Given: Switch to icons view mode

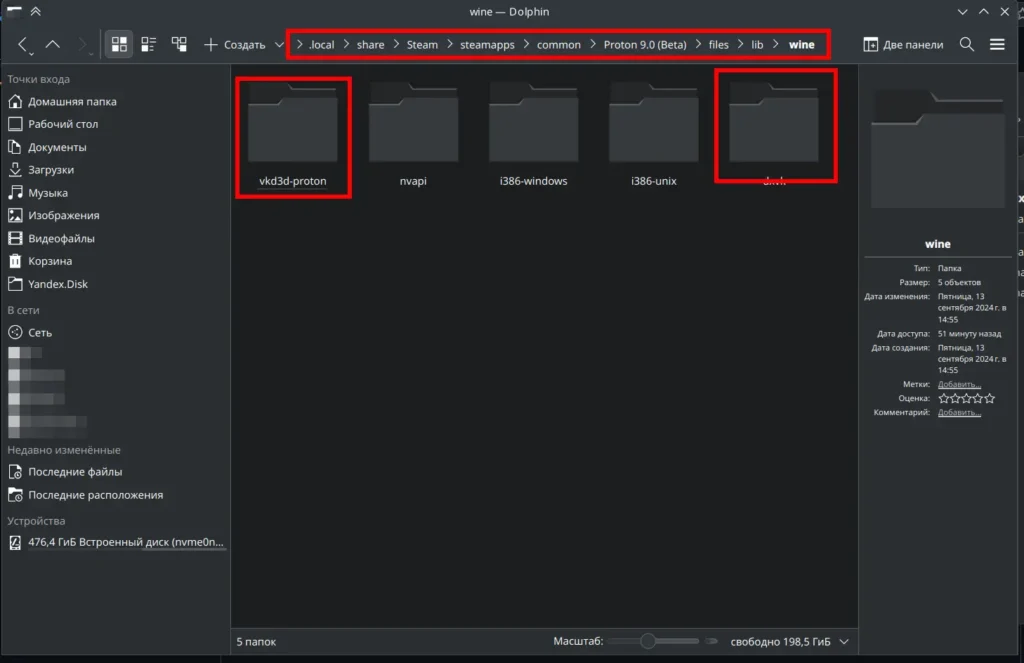Looking at the screenshot, I should [x=119, y=44].
